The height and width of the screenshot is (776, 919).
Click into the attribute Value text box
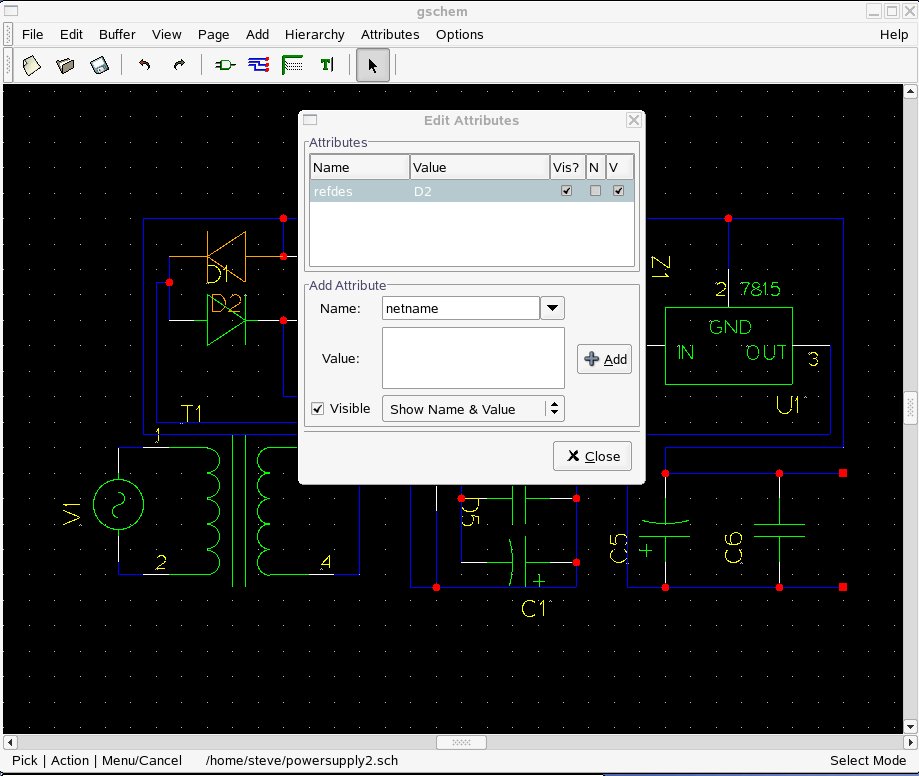[473, 358]
